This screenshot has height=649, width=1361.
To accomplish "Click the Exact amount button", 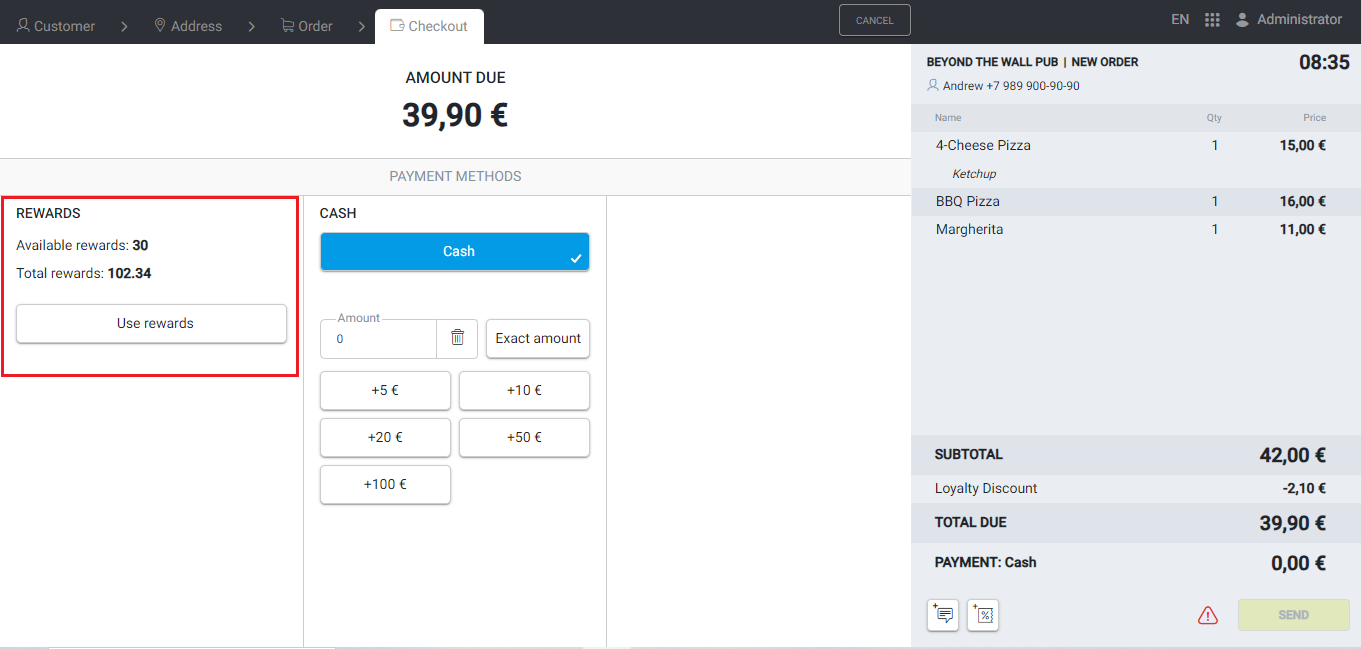I will point(538,338).
